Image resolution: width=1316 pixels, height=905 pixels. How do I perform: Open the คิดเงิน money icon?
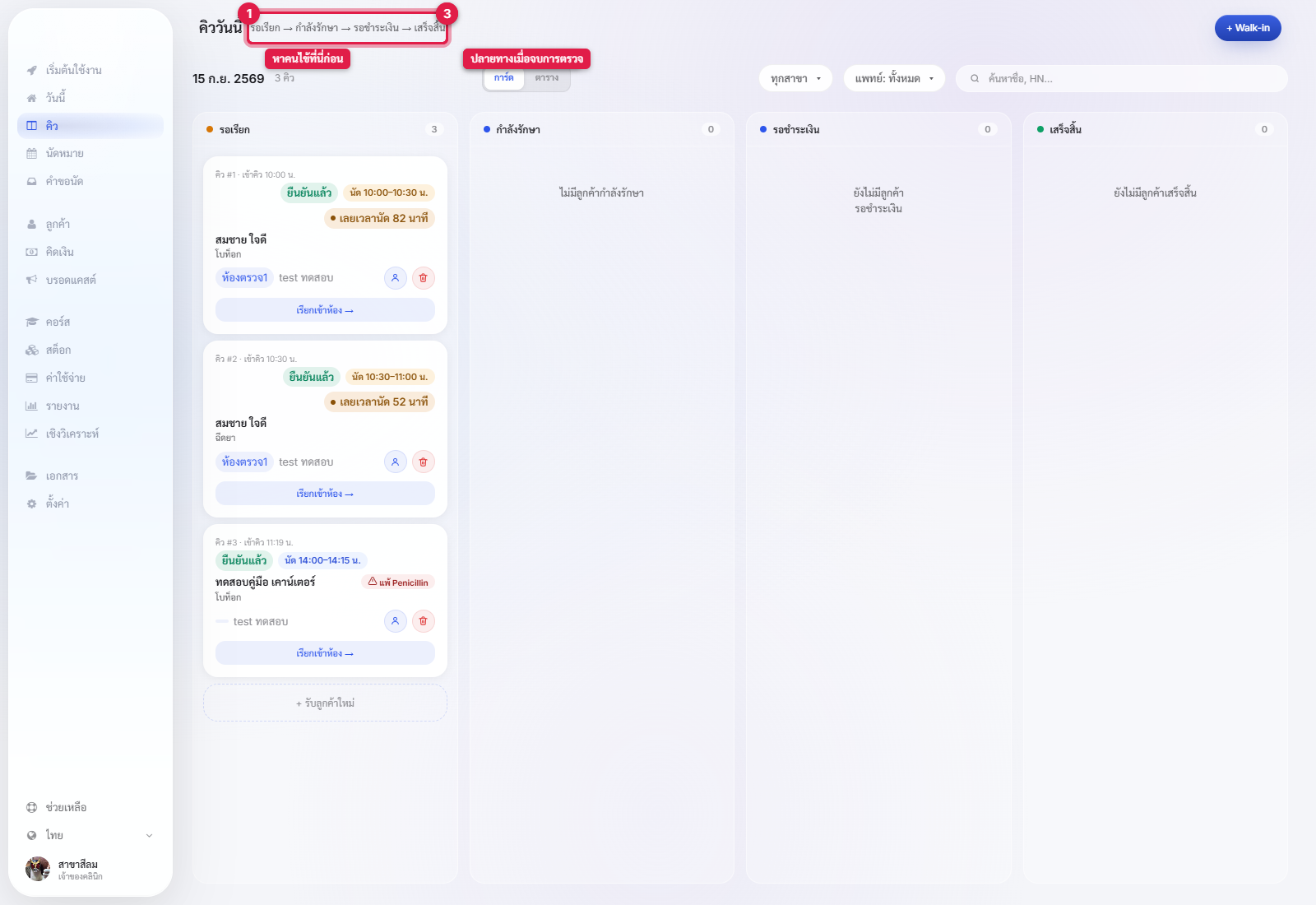coord(31,252)
